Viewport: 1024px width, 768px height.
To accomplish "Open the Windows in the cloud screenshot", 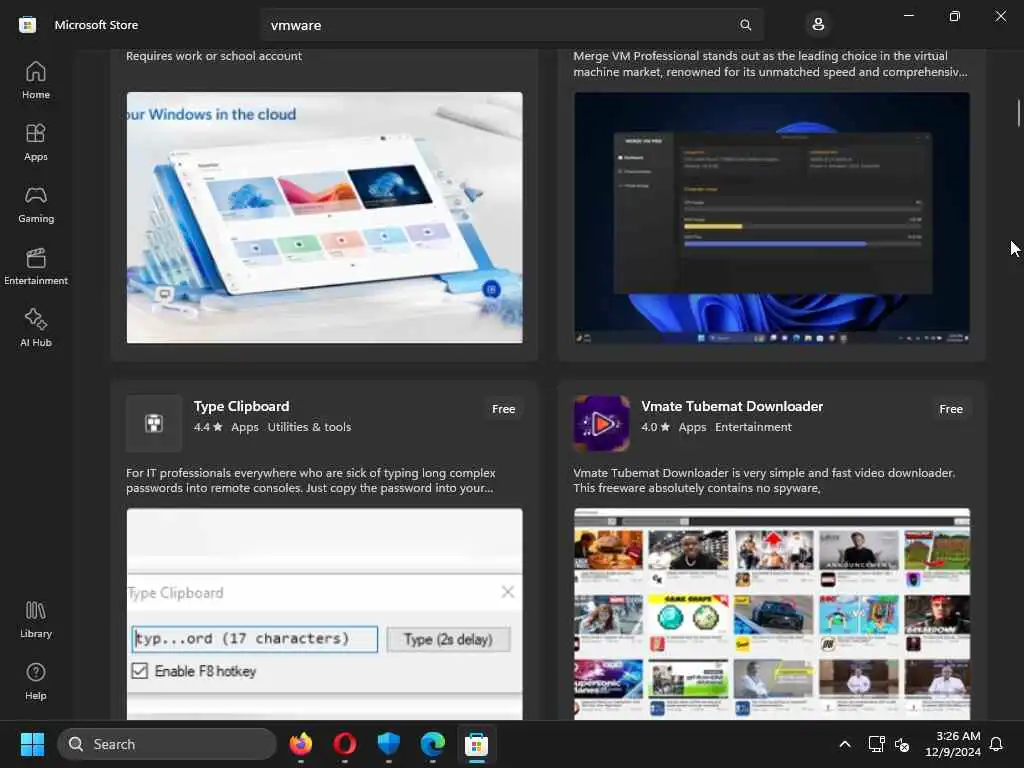I will (x=325, y=217).
